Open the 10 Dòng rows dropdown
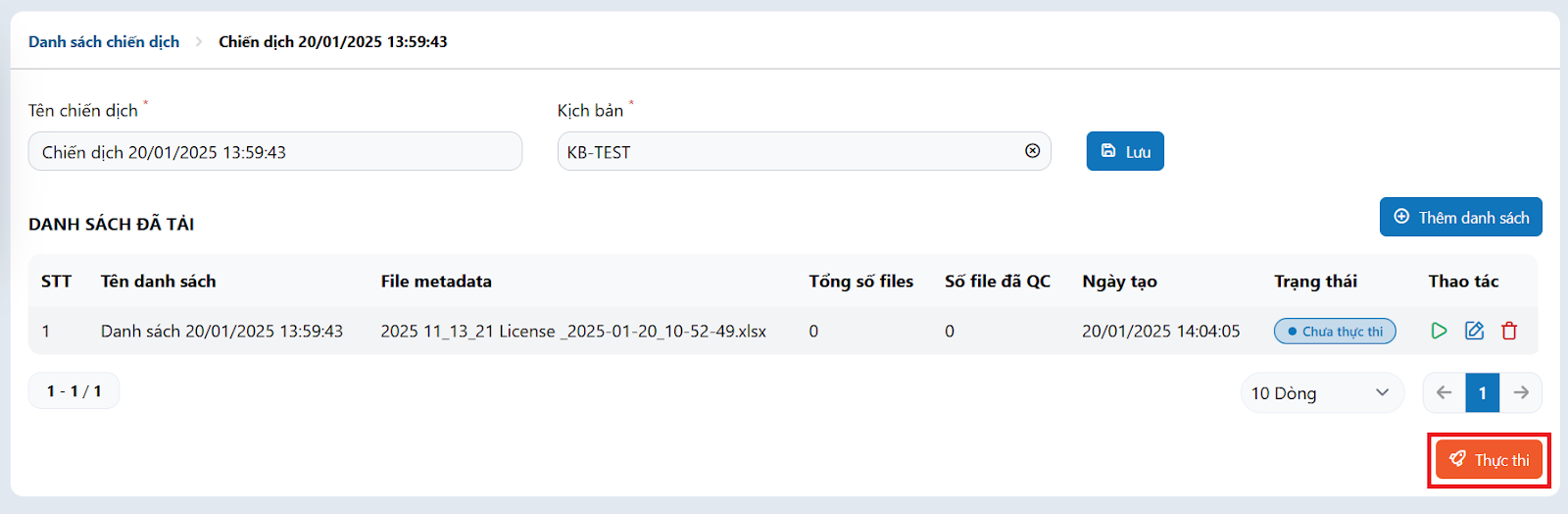The height and width of the screenshot is (514, 1568). pyautogui.click(x=1322, y=392)
